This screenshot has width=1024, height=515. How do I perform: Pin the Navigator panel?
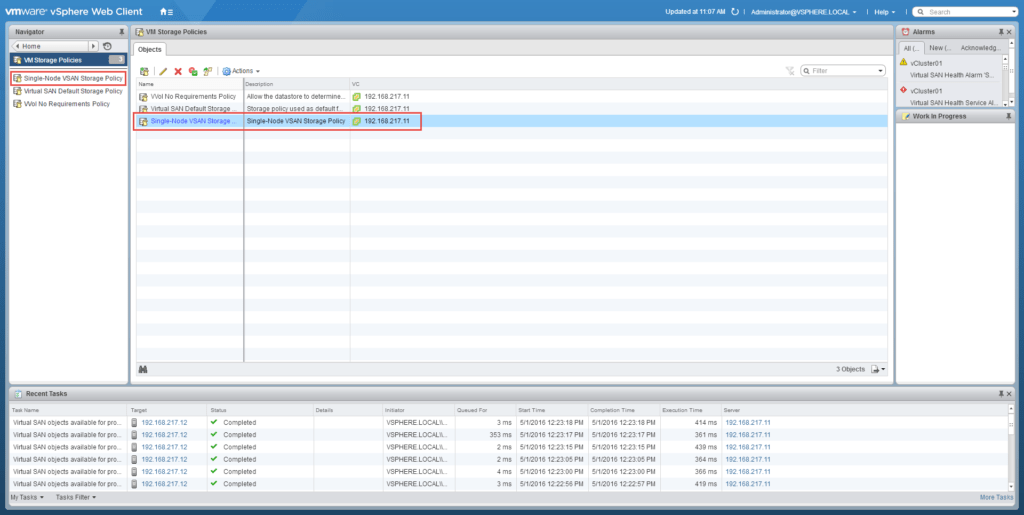point(121,31)
